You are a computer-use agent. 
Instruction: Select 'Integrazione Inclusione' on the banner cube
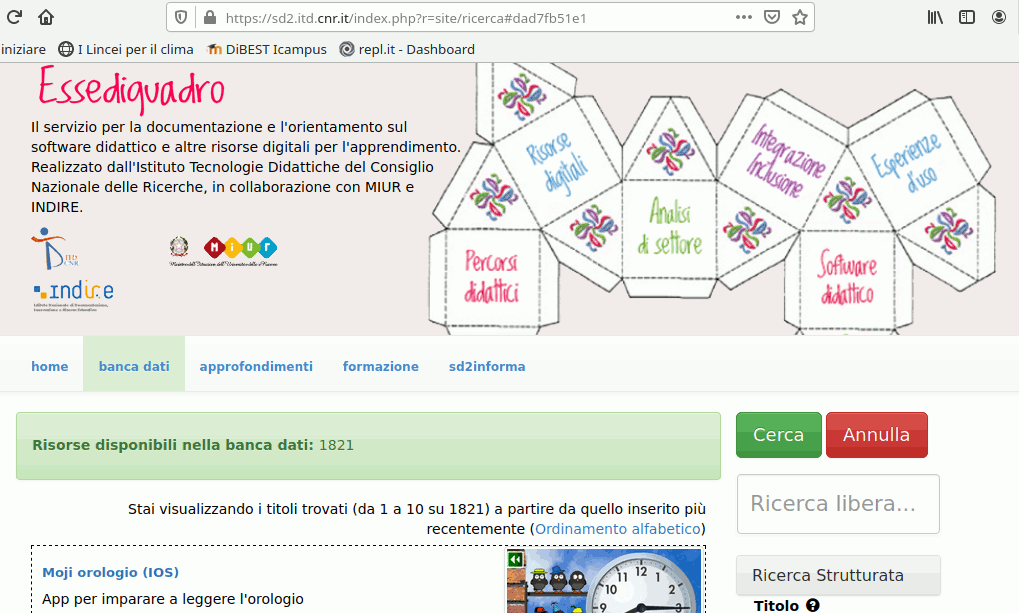(784, 161)
